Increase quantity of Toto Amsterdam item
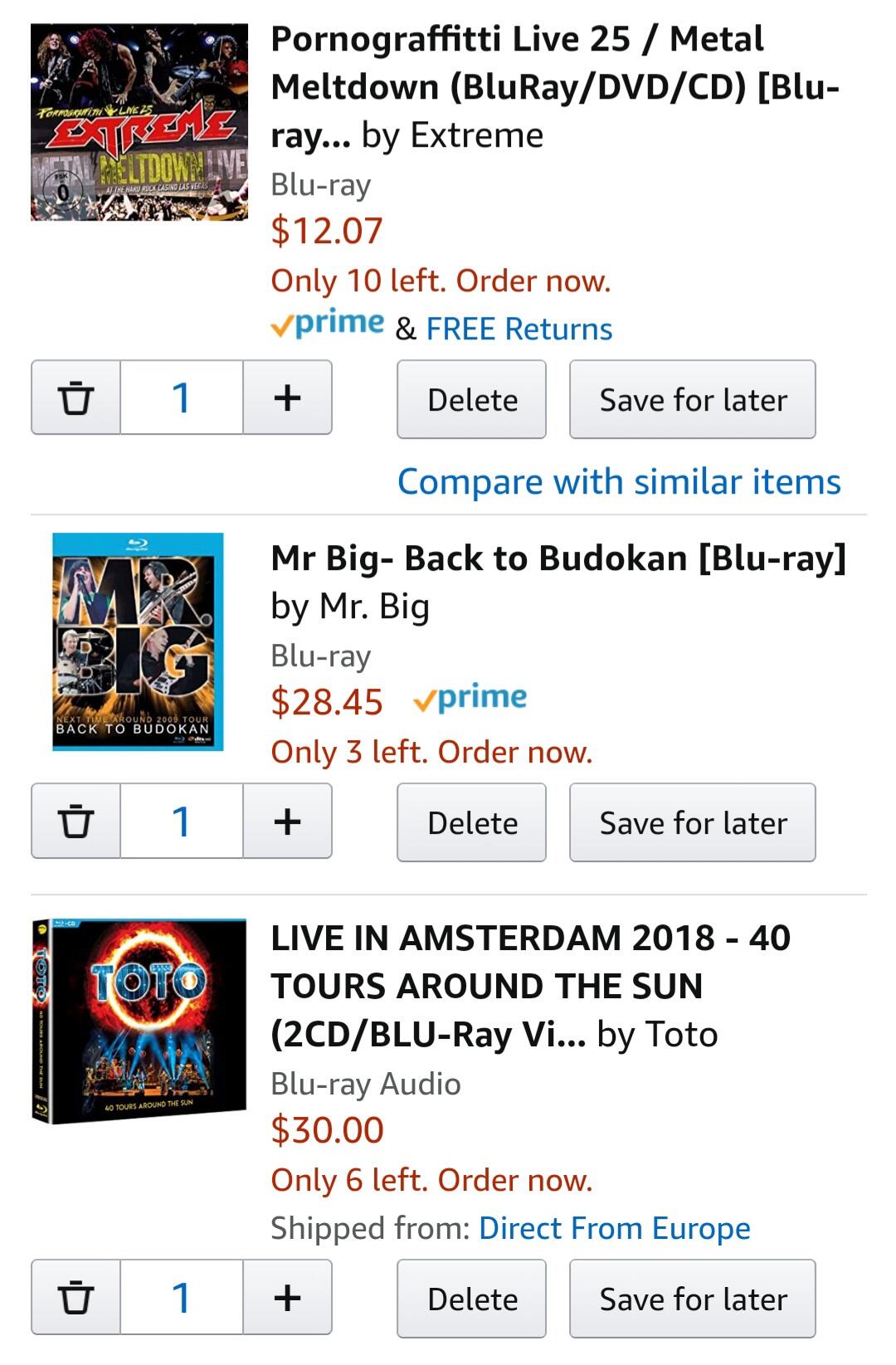This screenshot has width=896, height=1365. coord(287,1297)
